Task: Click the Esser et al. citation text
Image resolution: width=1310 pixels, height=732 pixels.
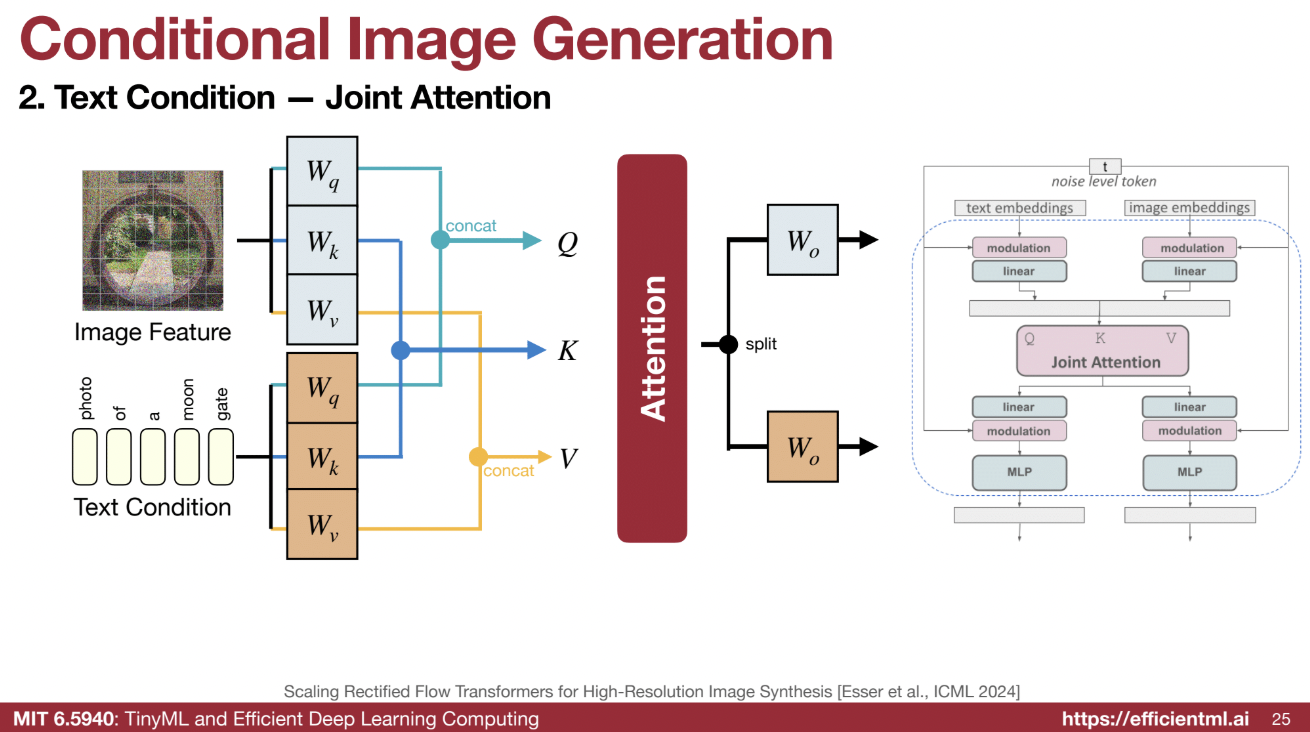Action: pos(651,691)
